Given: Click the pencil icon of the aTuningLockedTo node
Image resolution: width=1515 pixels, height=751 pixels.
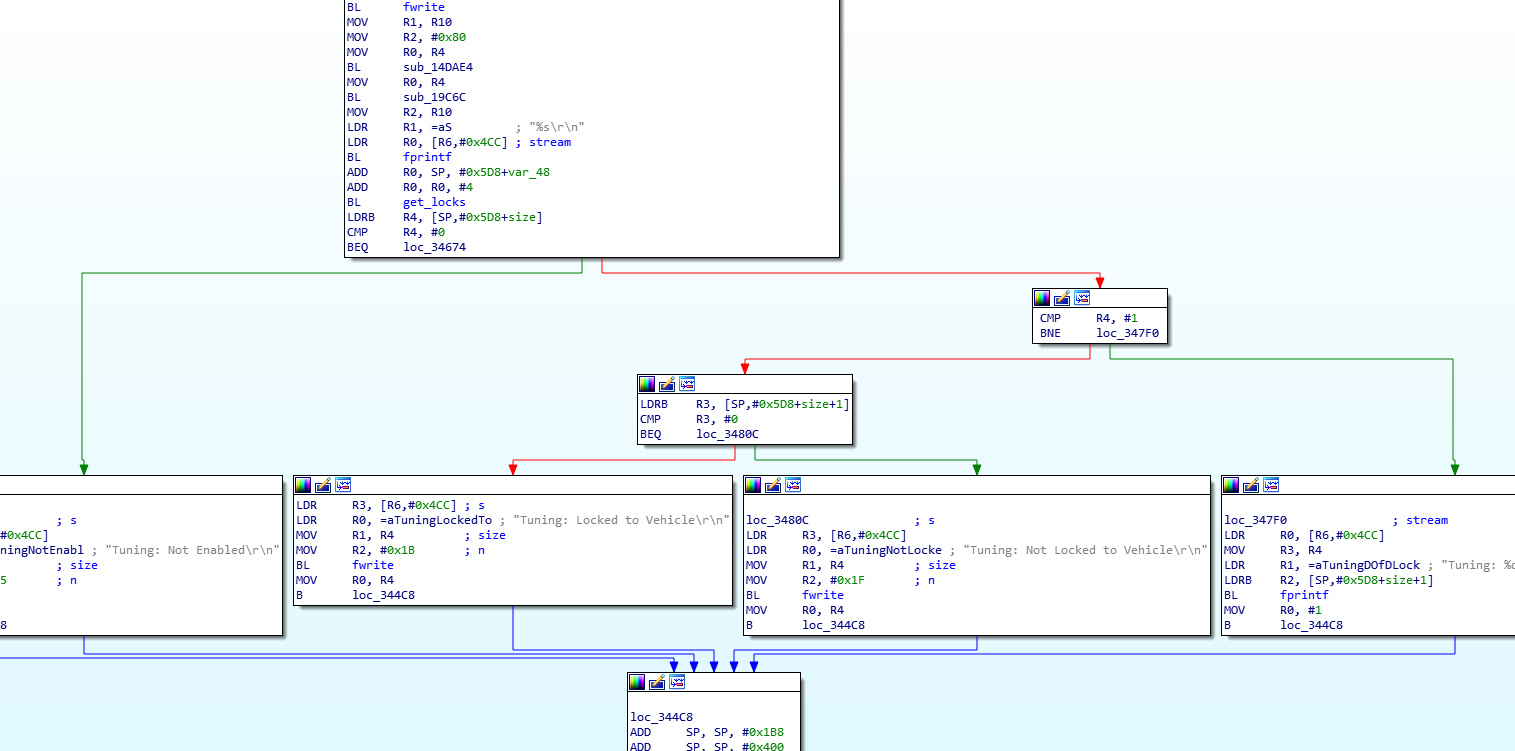Looking at the screenshot, I should (x=323, y=485).
